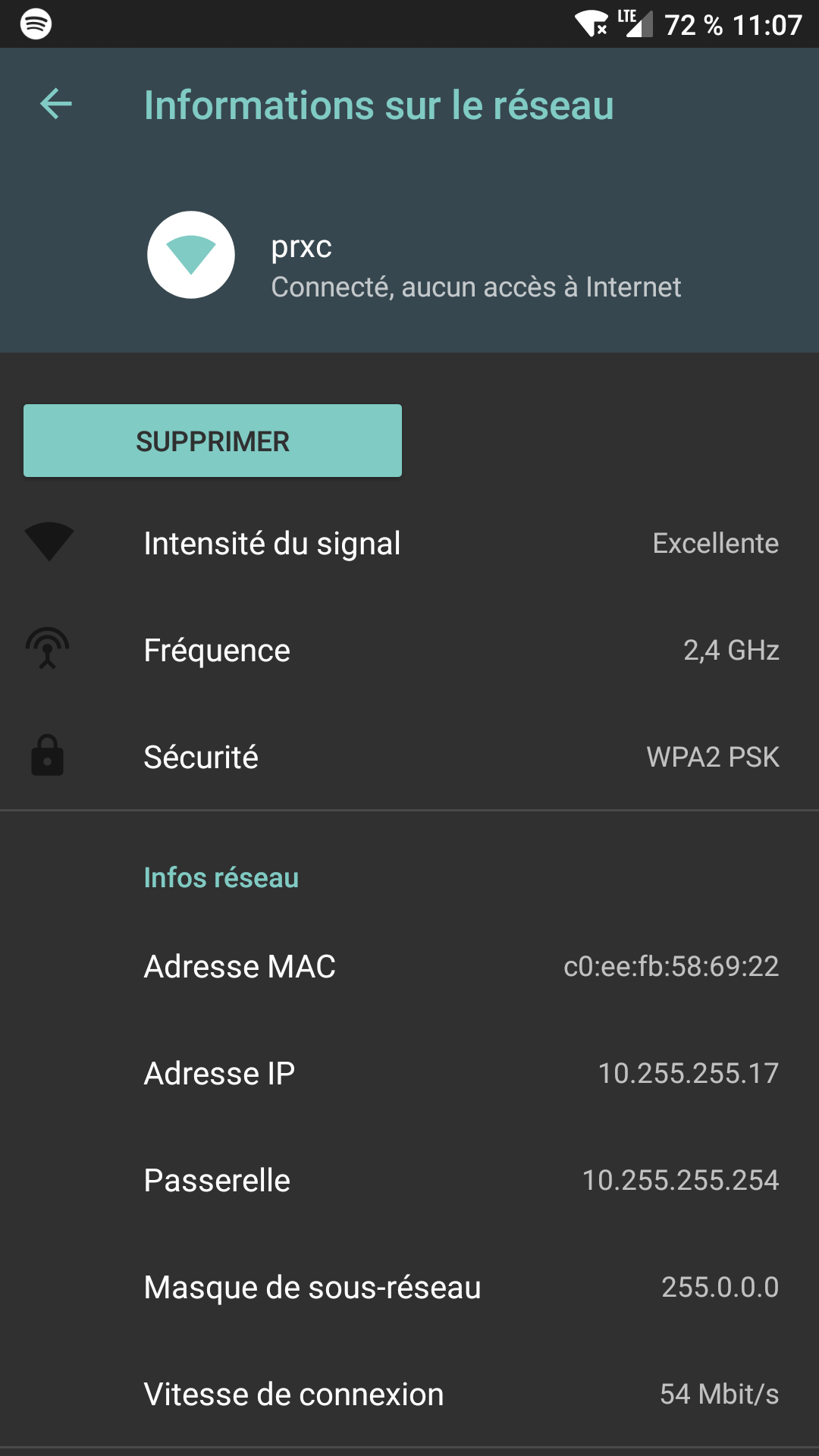Tap the Connecté, aucun accès à Internet status
819x1456 pixels.
(x=476, y=287)
